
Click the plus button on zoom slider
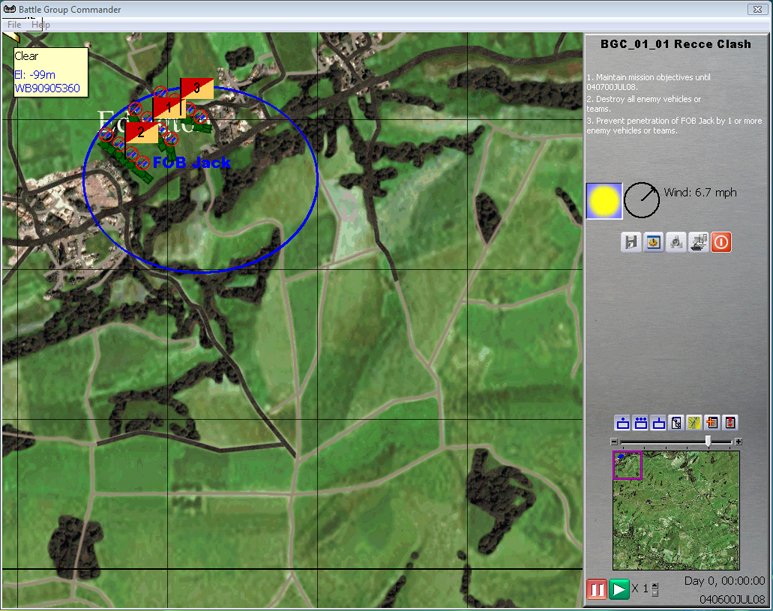[738, 441]
